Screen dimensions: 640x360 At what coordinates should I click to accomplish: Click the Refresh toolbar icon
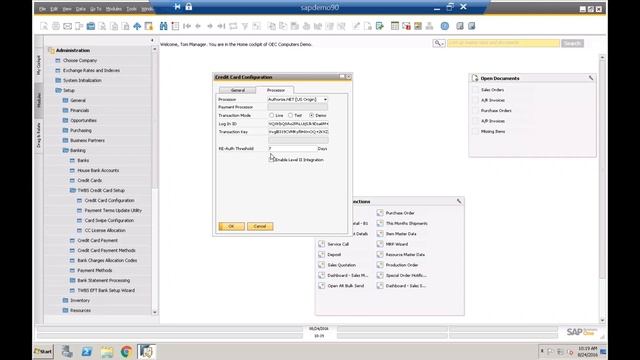click(233, 26)
